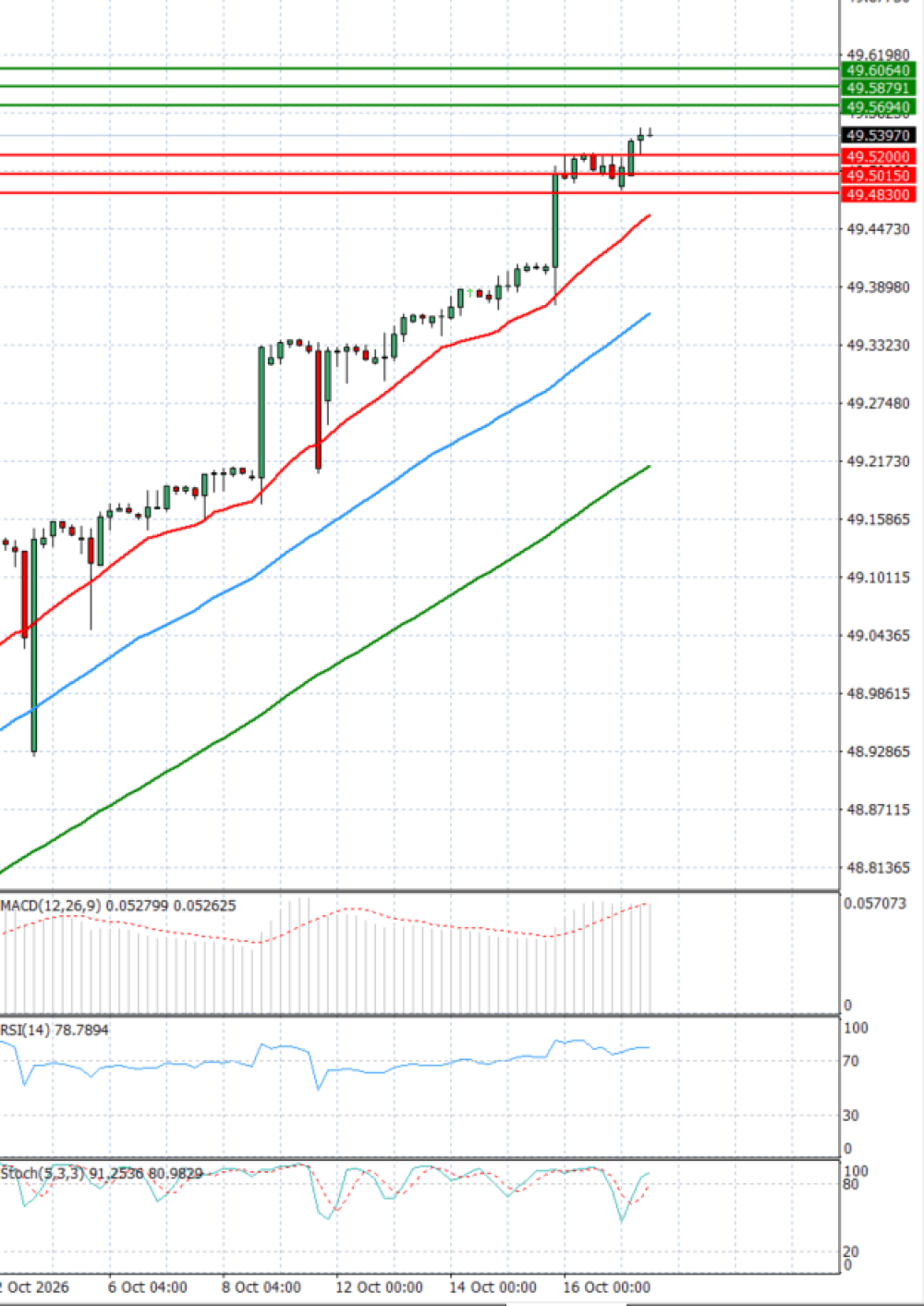Click the green 49.60640 price label
Screen dimensions: 924x1306
tap(878, 70)
